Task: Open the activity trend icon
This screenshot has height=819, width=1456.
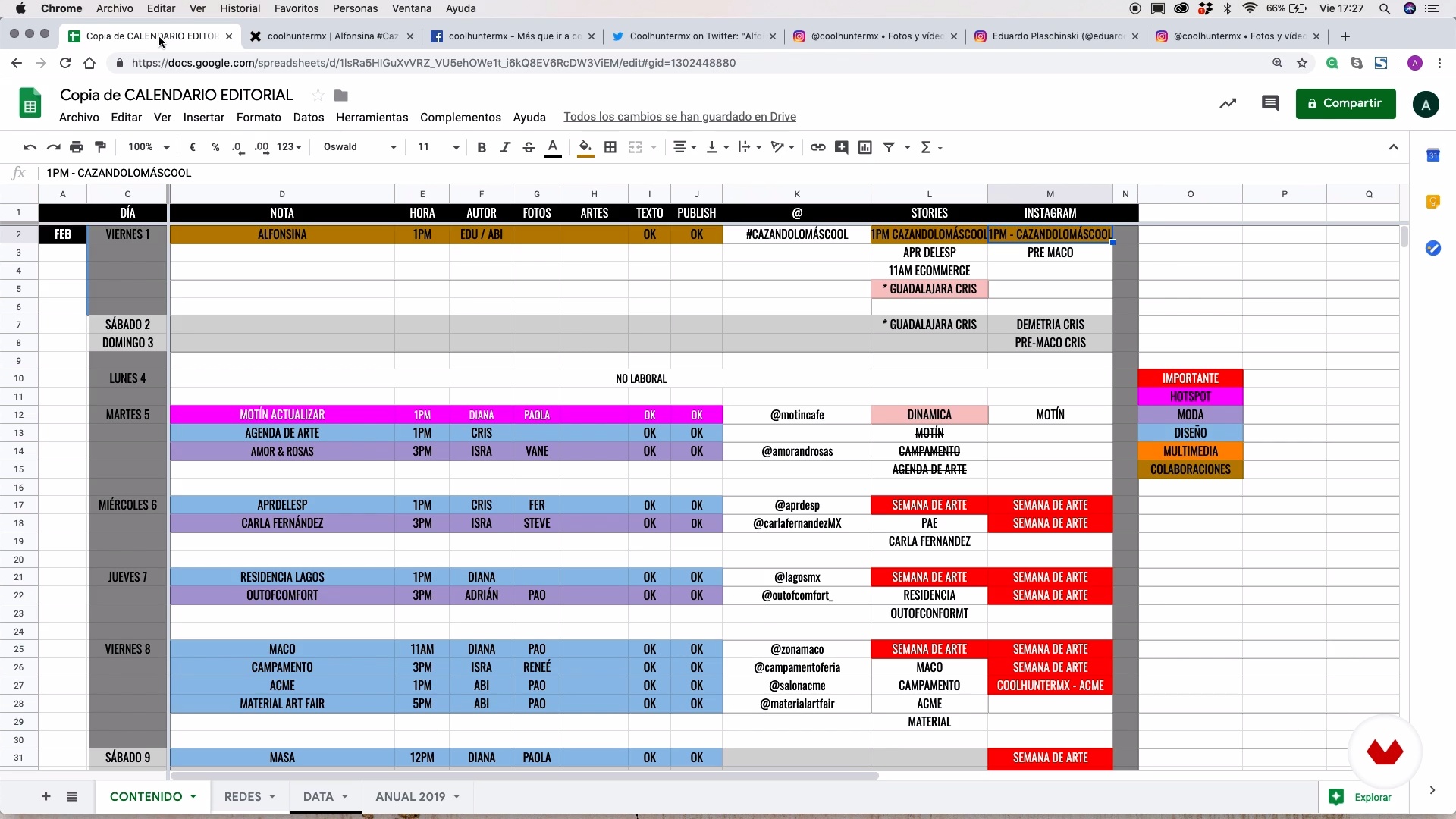Action: click(x=1228, y=103)
